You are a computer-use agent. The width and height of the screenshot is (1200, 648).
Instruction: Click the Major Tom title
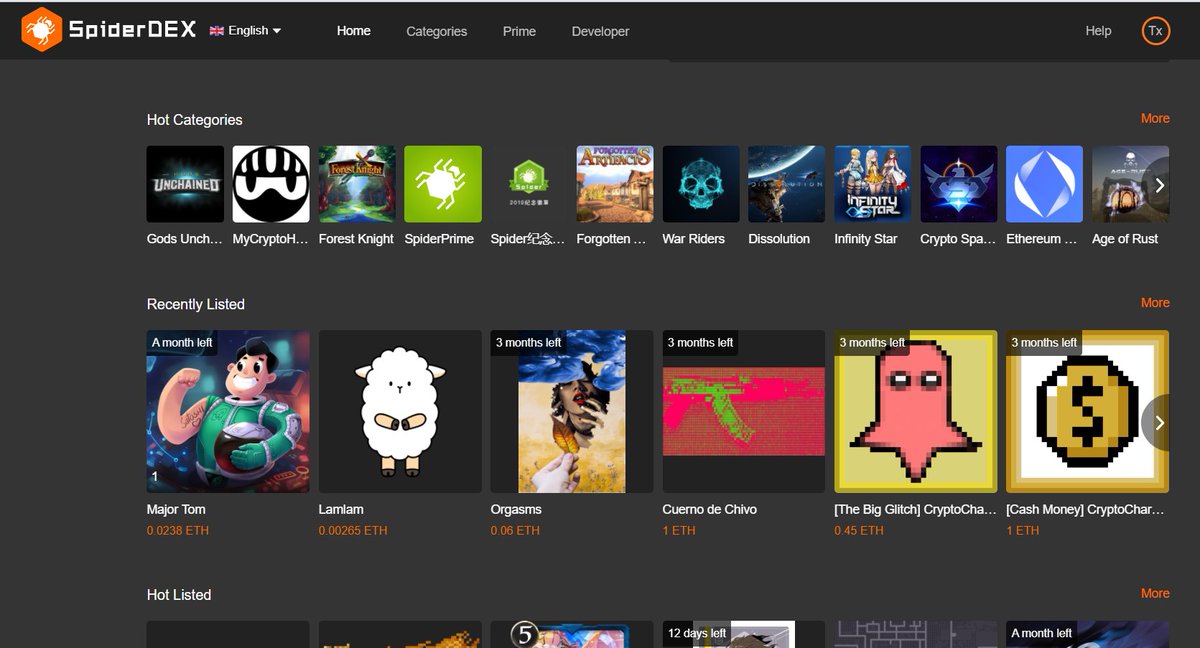pos(176,509)
